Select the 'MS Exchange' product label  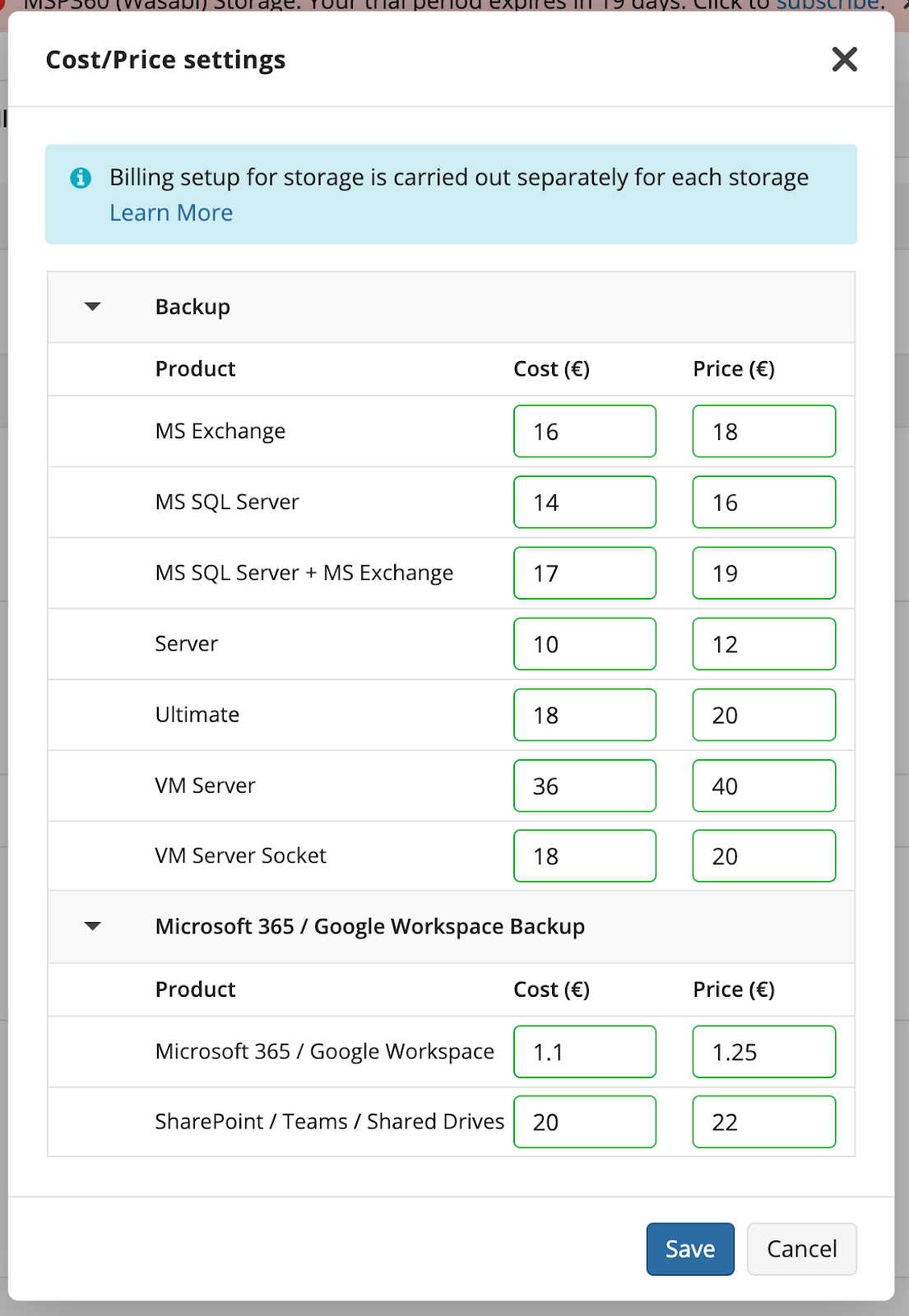click(220, 431)
